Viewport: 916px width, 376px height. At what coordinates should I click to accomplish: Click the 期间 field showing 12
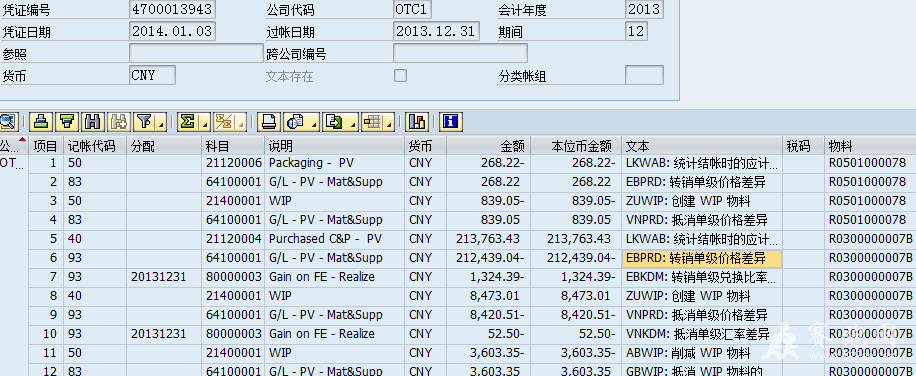pyautogui.click(x=636, y=31)
